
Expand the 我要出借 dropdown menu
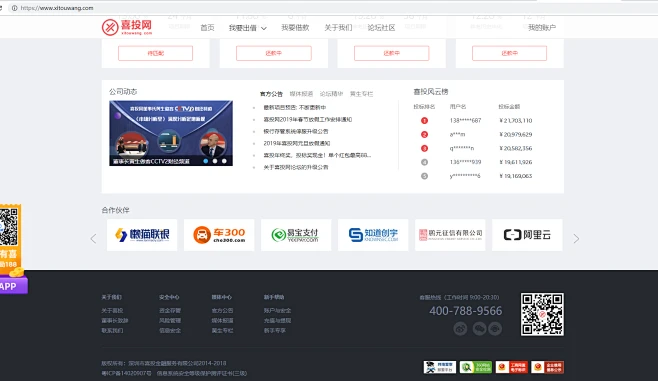(248, 28)
